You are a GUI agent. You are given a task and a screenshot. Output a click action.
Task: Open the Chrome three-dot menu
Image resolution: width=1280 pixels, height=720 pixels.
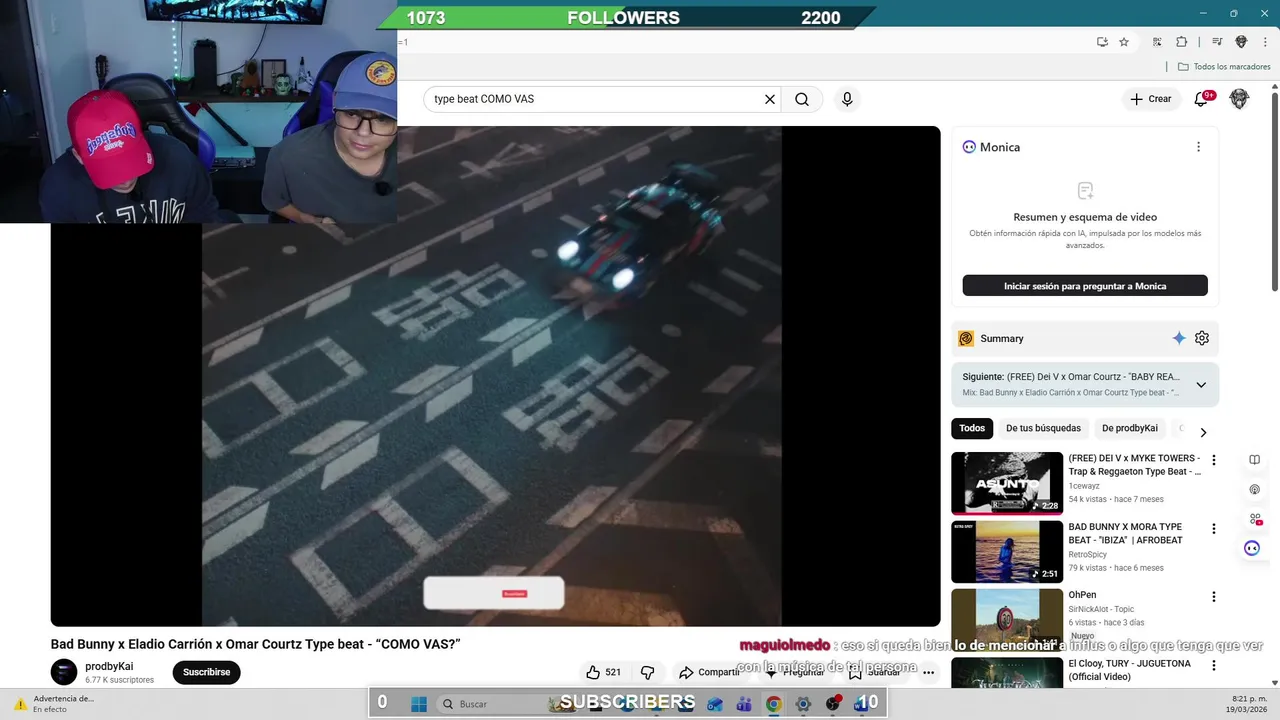(x=1265, y=42)
